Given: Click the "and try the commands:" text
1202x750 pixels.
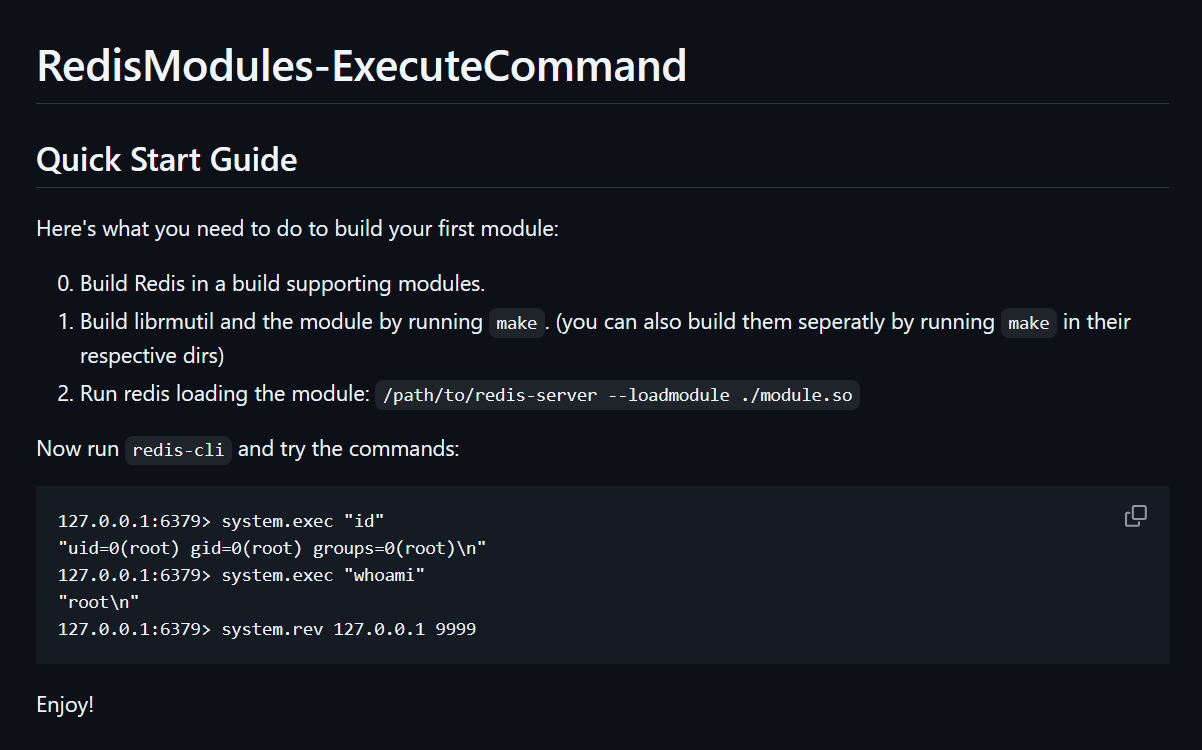Looking at the screenshot, I should pyautogui.click(x=349, y=449).
